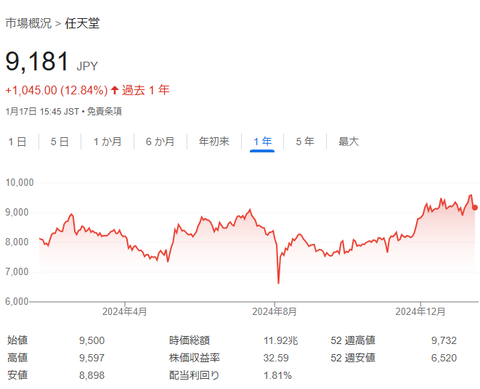Click the 安値 value 8,898

click(92, 375)
